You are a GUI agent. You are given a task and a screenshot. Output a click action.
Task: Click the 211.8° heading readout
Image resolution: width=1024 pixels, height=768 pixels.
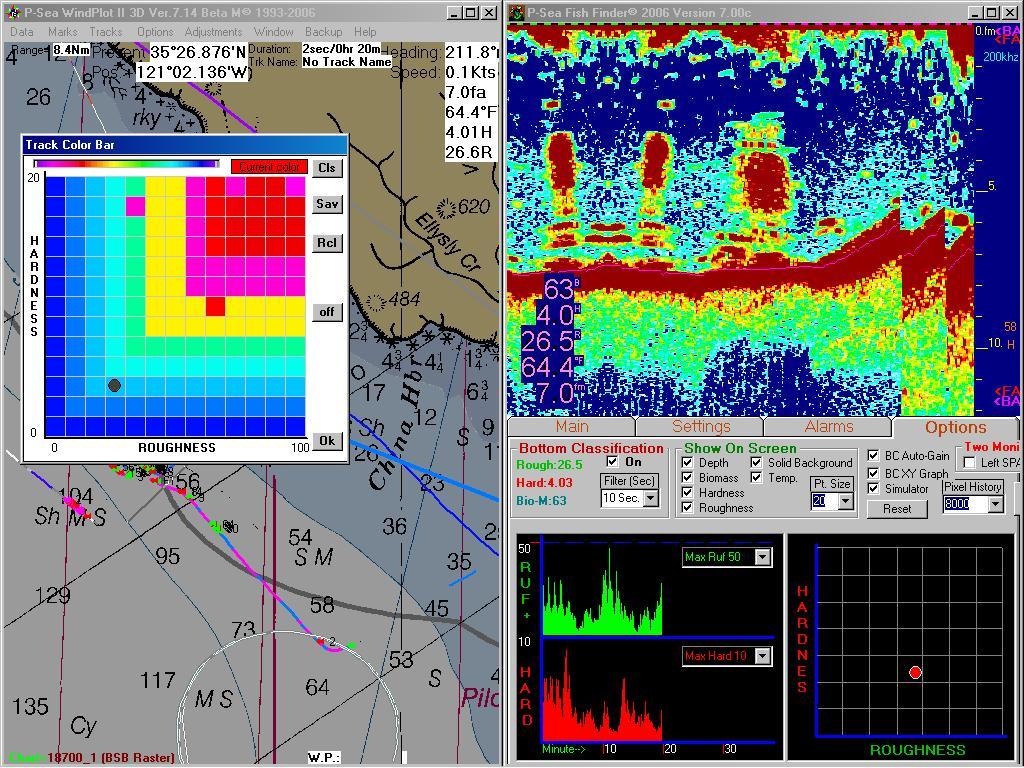(x=472, y=52)
